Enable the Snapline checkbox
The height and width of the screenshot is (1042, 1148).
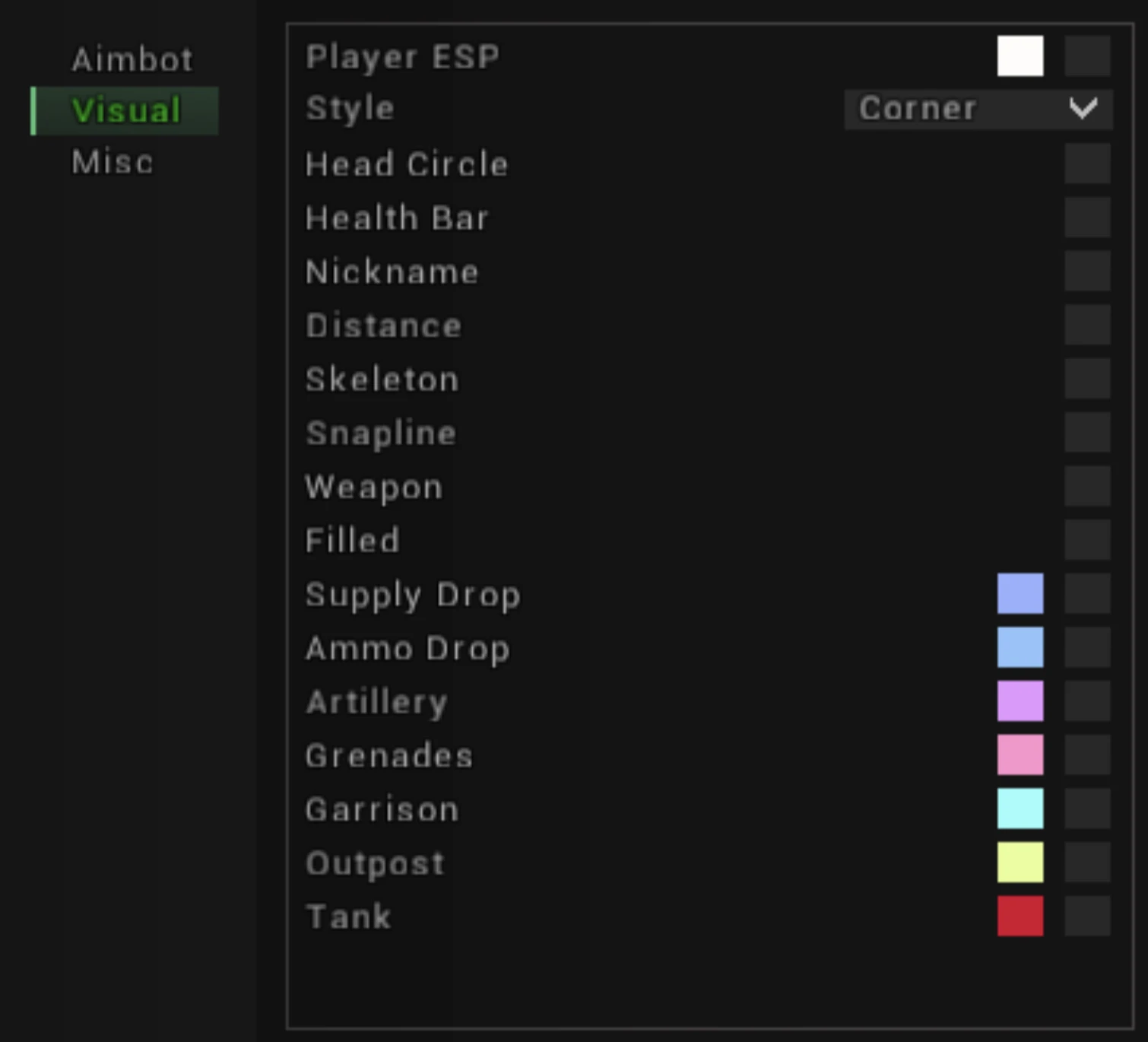click(x=1087, y=432)
